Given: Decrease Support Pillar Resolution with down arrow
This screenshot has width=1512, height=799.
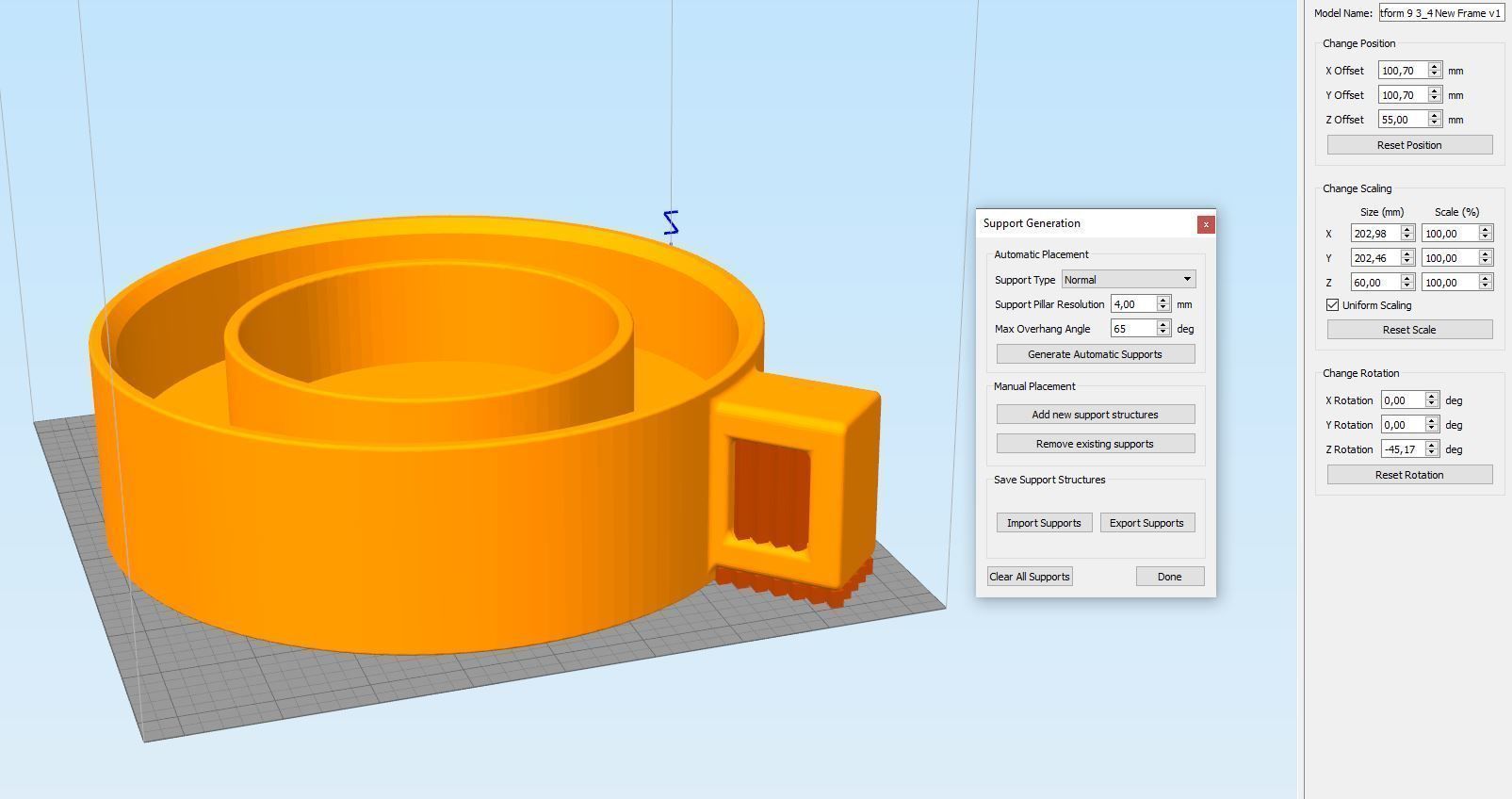Looking at the screenshot, I should click(1163, 308).
